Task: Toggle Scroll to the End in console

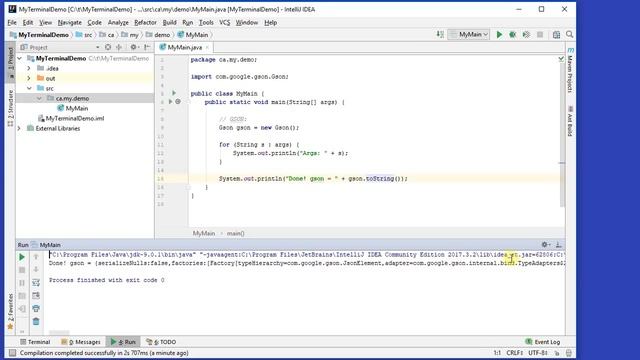Action: click(36, 296)
